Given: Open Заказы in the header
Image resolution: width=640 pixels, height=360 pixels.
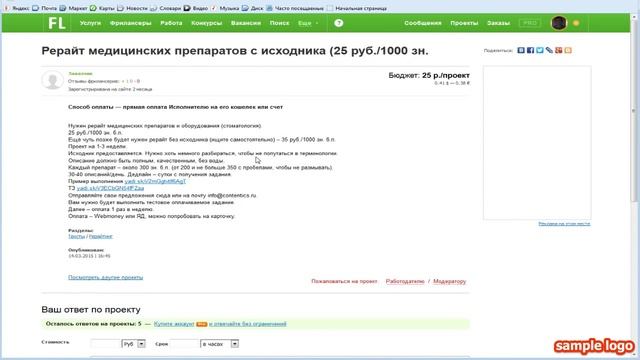Looking at the screenshot, I should 498,23.
